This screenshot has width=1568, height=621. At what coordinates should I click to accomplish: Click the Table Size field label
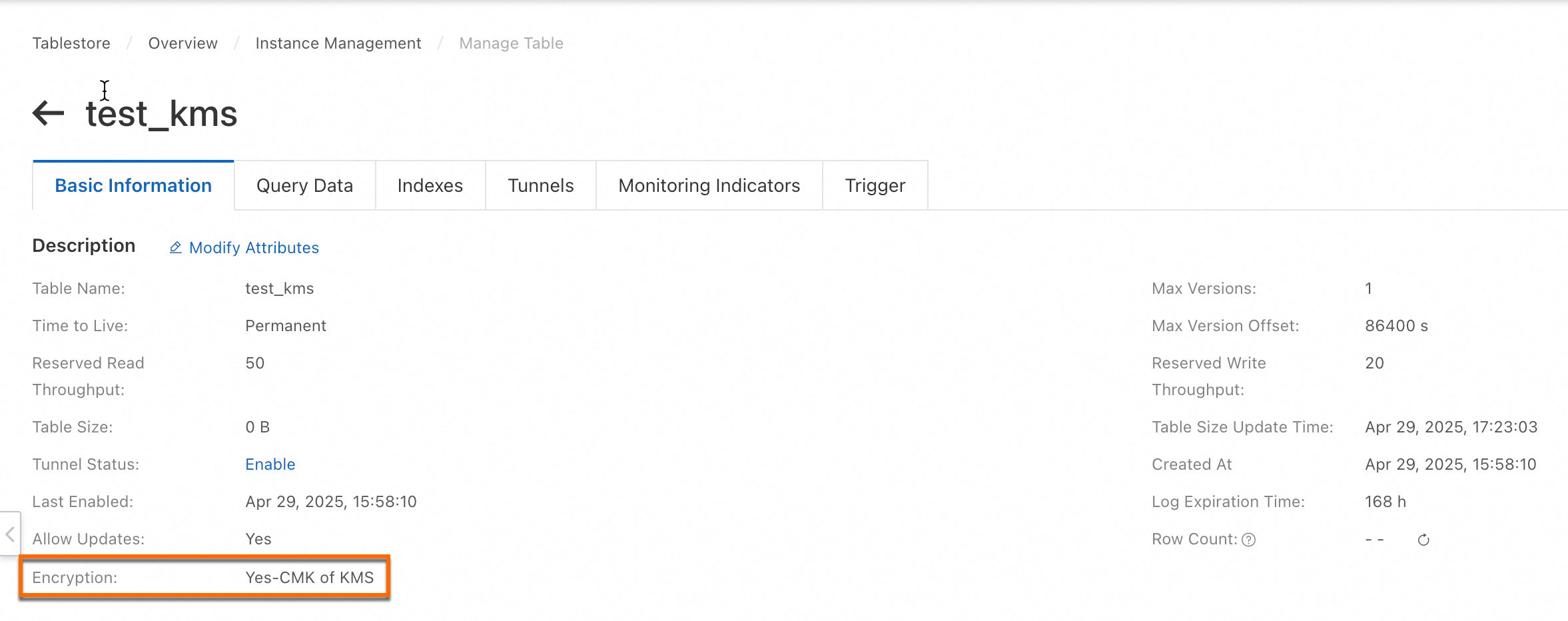click(73, 427)
